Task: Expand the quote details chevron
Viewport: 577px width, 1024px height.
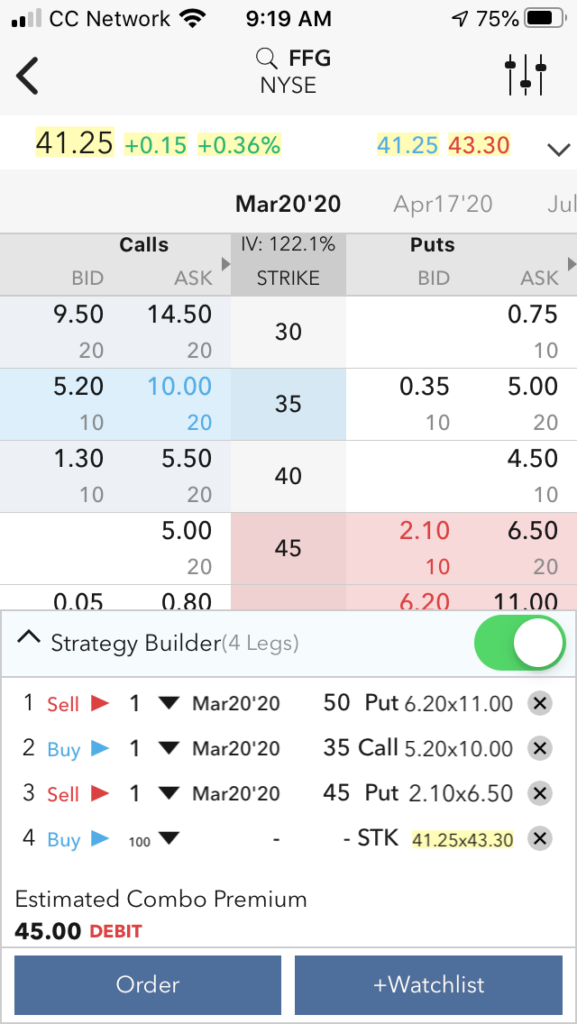Action: [x=559, y=151]
